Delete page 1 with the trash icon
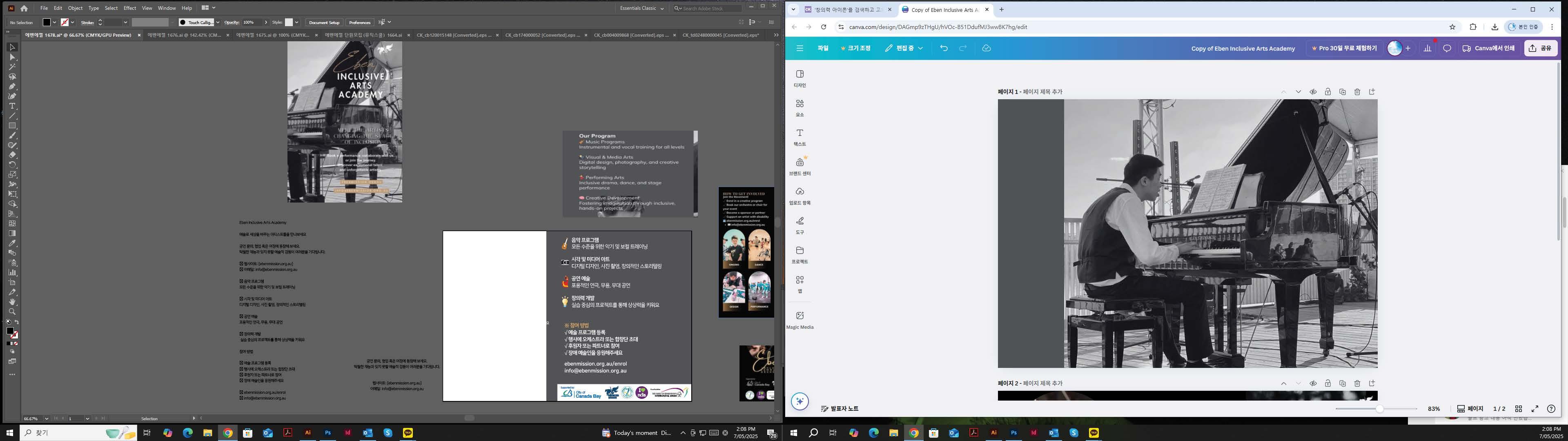The width and height of the screenshot is (1568, 441). click(1357, 92)
